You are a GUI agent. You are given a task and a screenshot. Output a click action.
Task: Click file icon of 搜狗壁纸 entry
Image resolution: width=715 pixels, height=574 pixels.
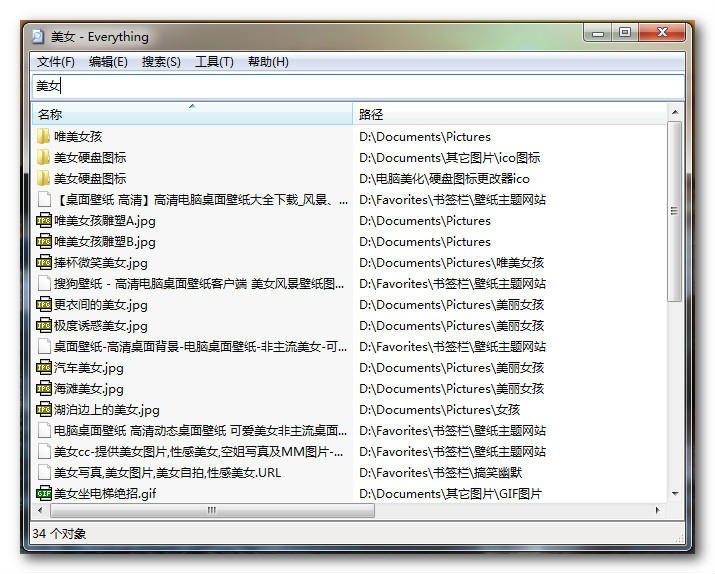click(44, 283)
